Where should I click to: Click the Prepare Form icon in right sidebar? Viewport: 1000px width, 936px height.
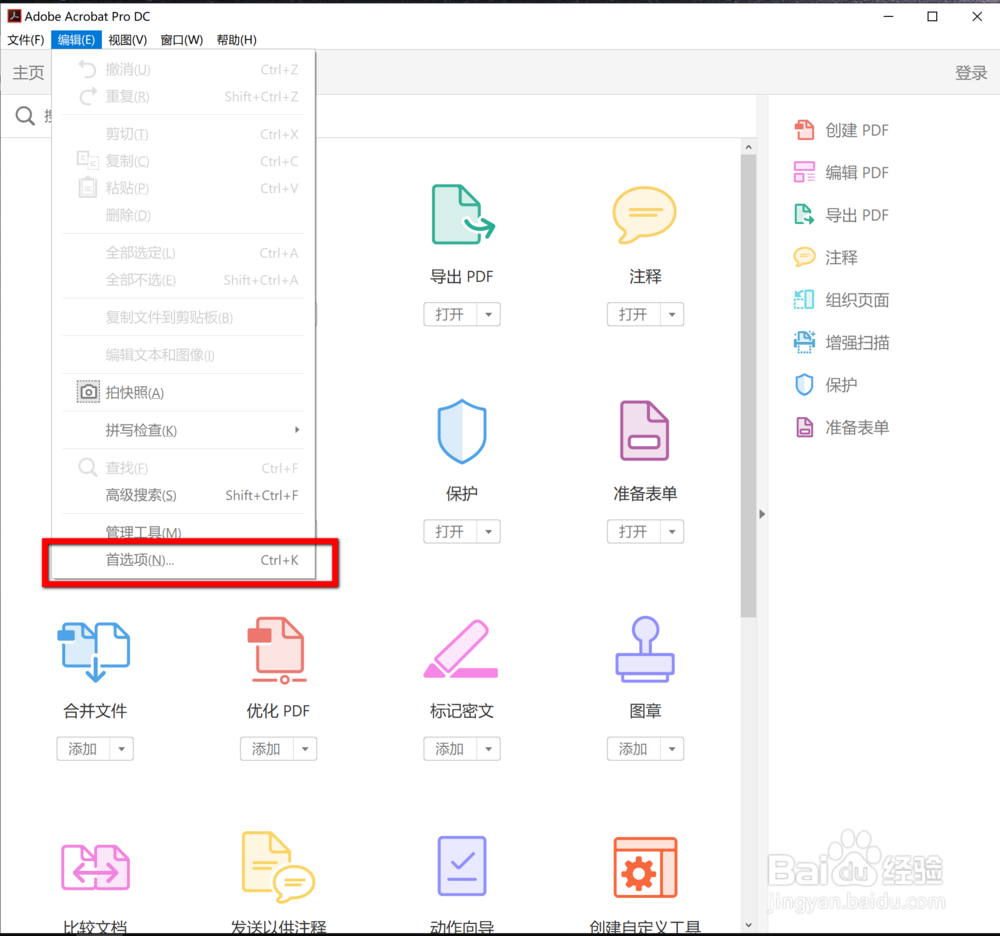(x=804, y=427)
